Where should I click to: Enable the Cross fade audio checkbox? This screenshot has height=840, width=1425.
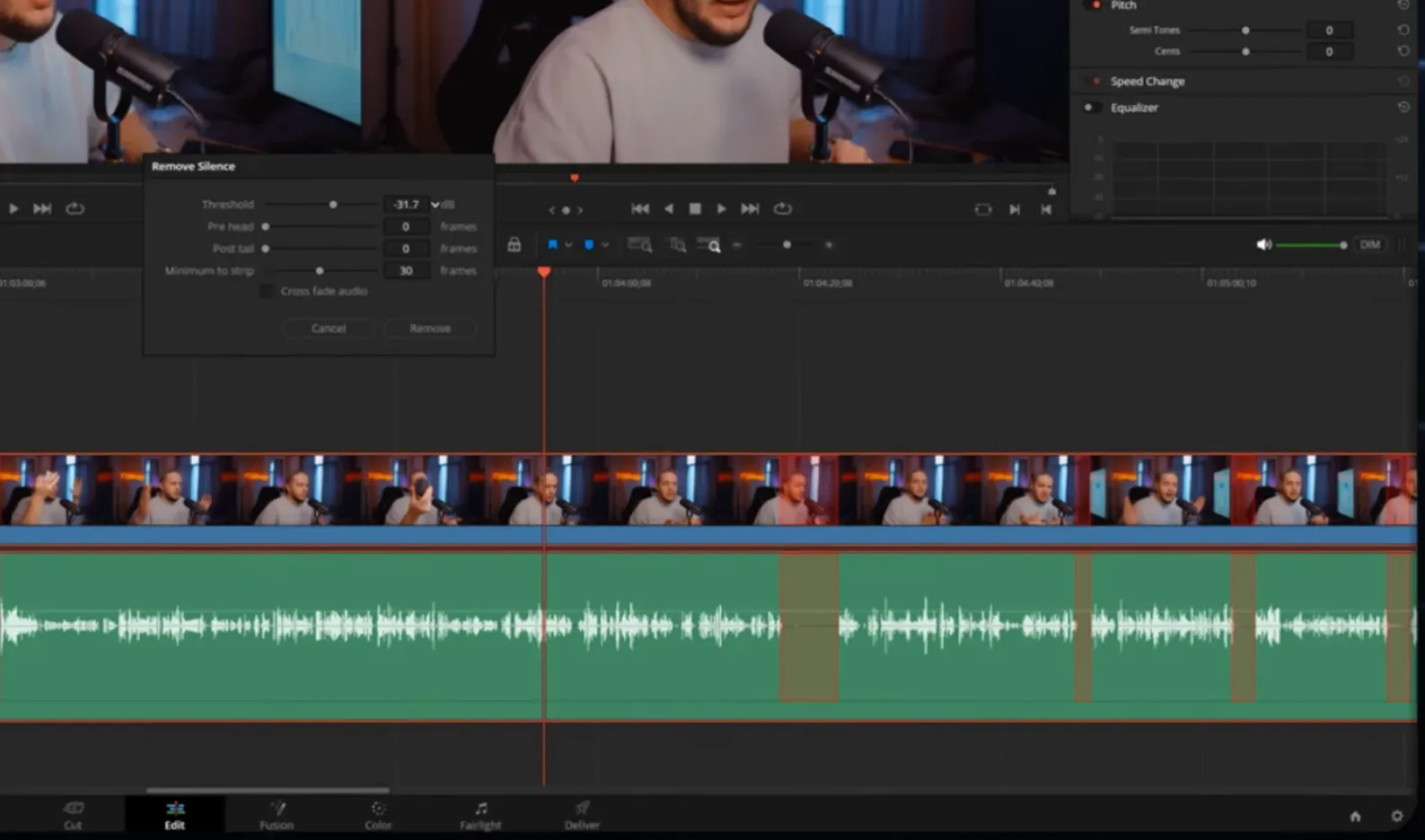click(267, 291)
